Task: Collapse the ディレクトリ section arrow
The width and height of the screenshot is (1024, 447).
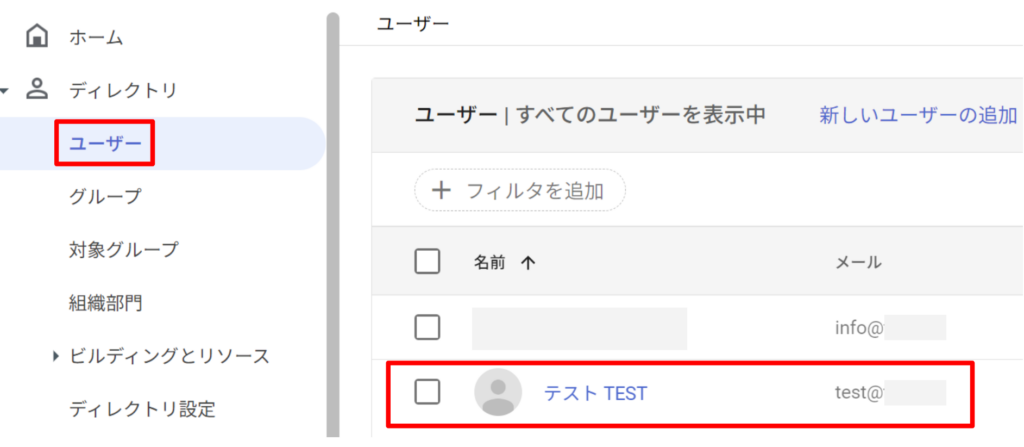Action: pyautogui.click(x=5, y=91)
